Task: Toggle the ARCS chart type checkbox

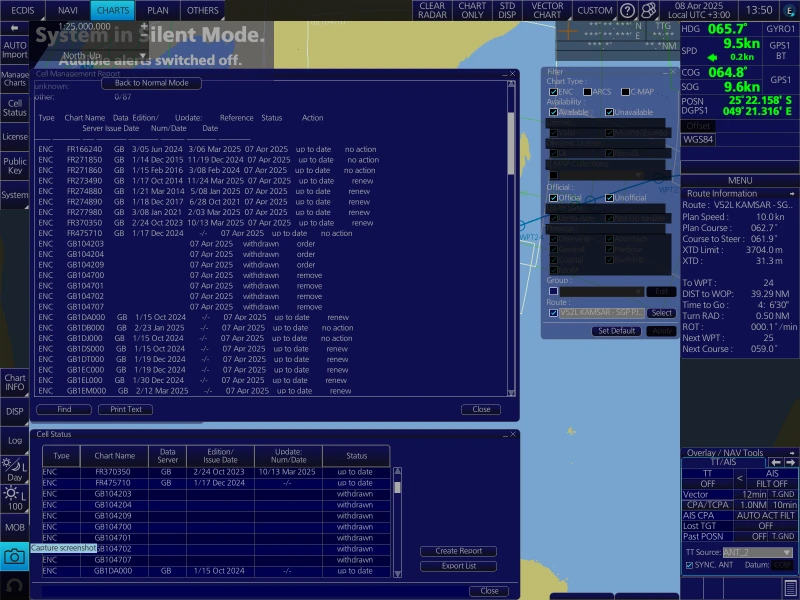Action: tap(587, 92)
